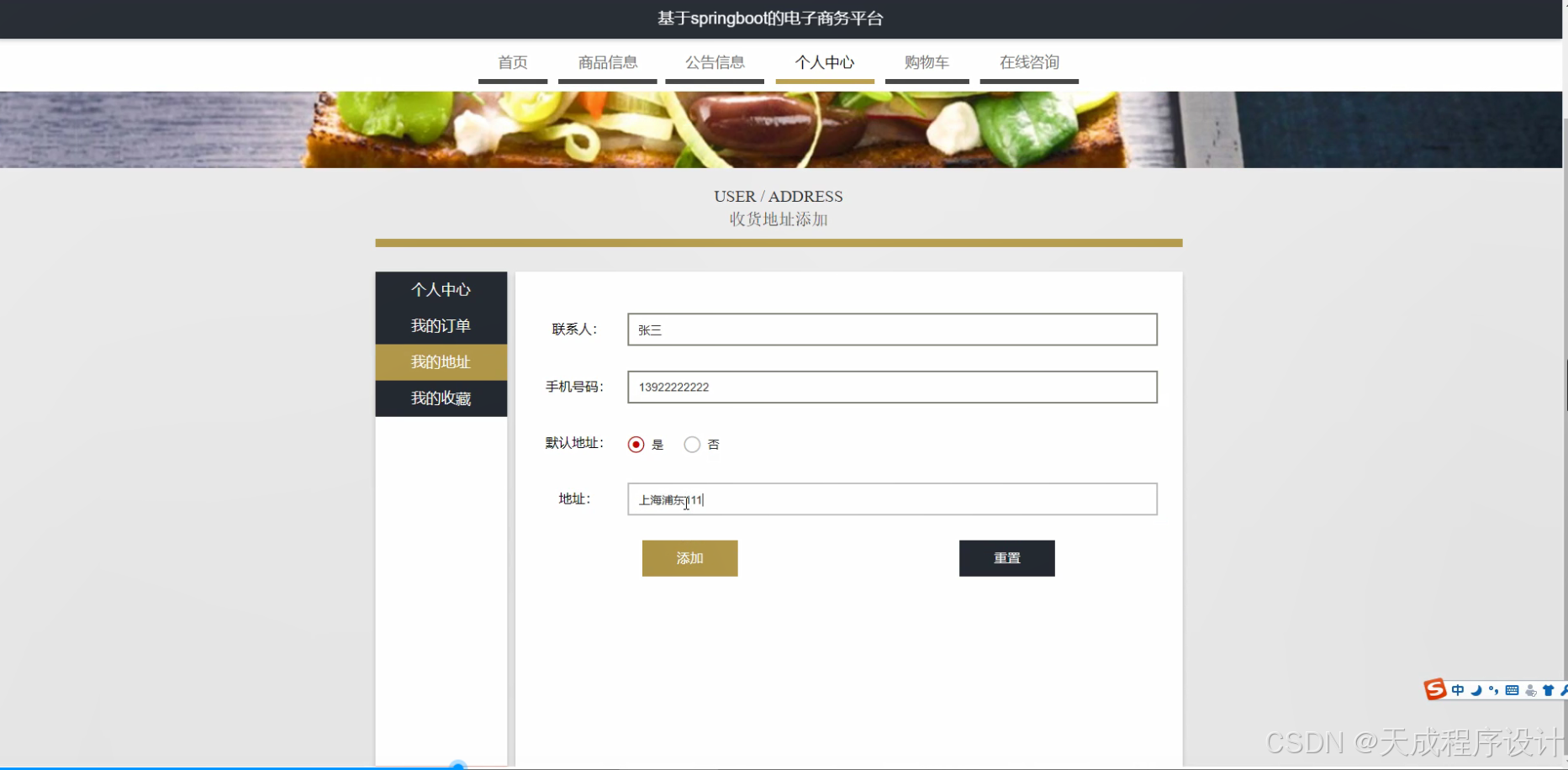Open Sogou settings via the wrench icon
The image size is (1568, 770).
click(x=1565, y=690)
